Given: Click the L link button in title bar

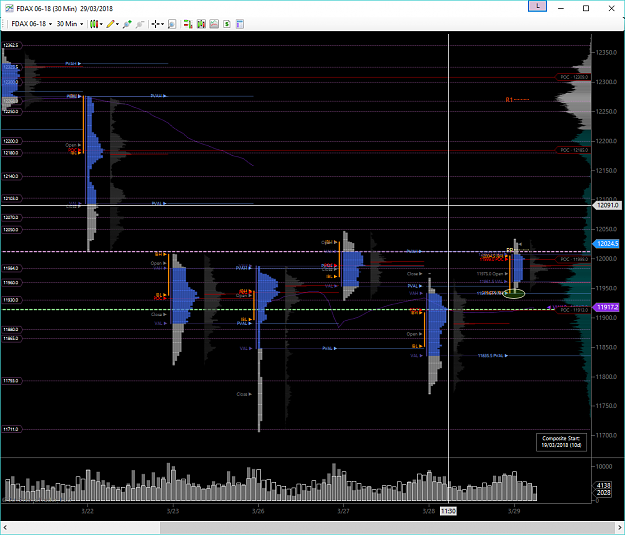Looking at the screenshot, I should coord(537,6).
